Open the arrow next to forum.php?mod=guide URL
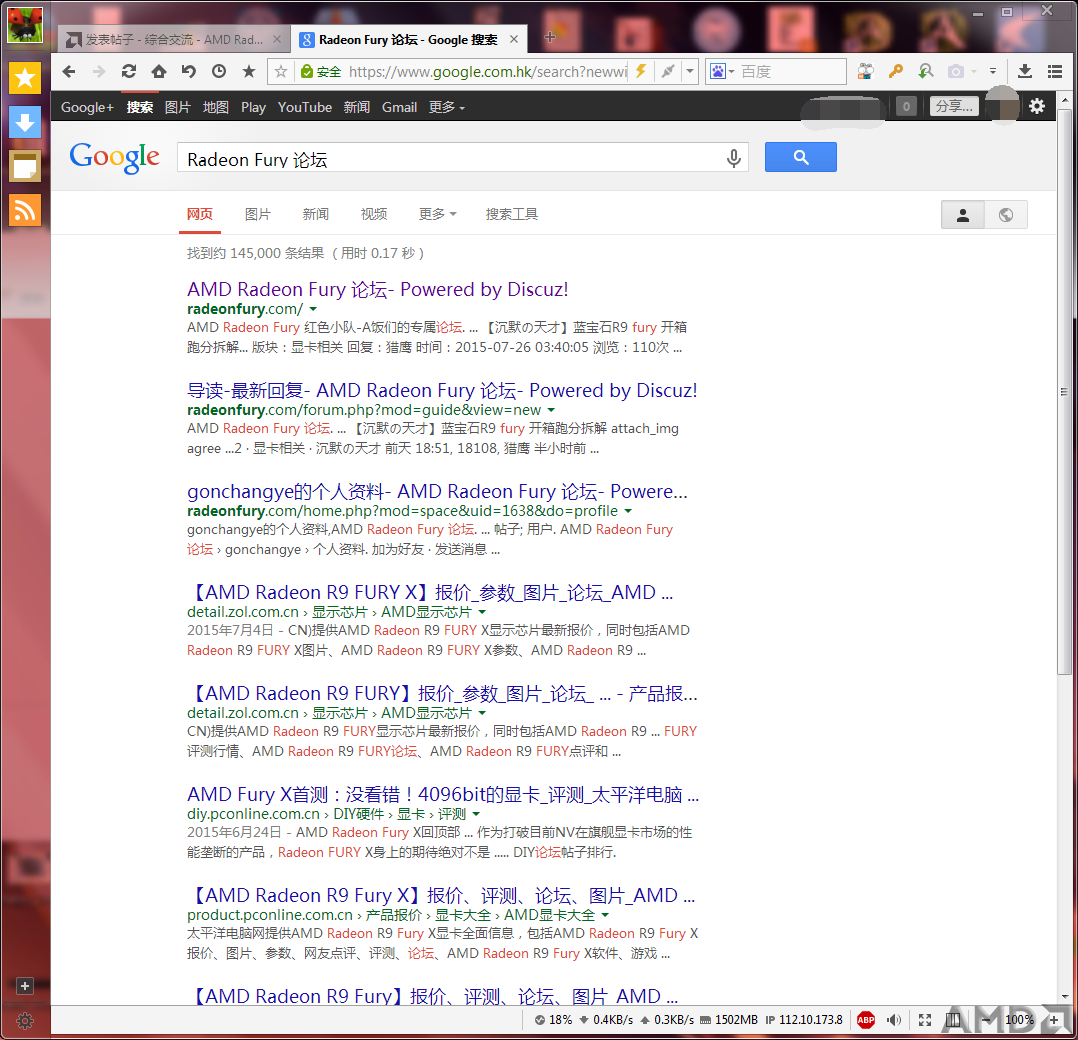 click(x=551, y=410)
